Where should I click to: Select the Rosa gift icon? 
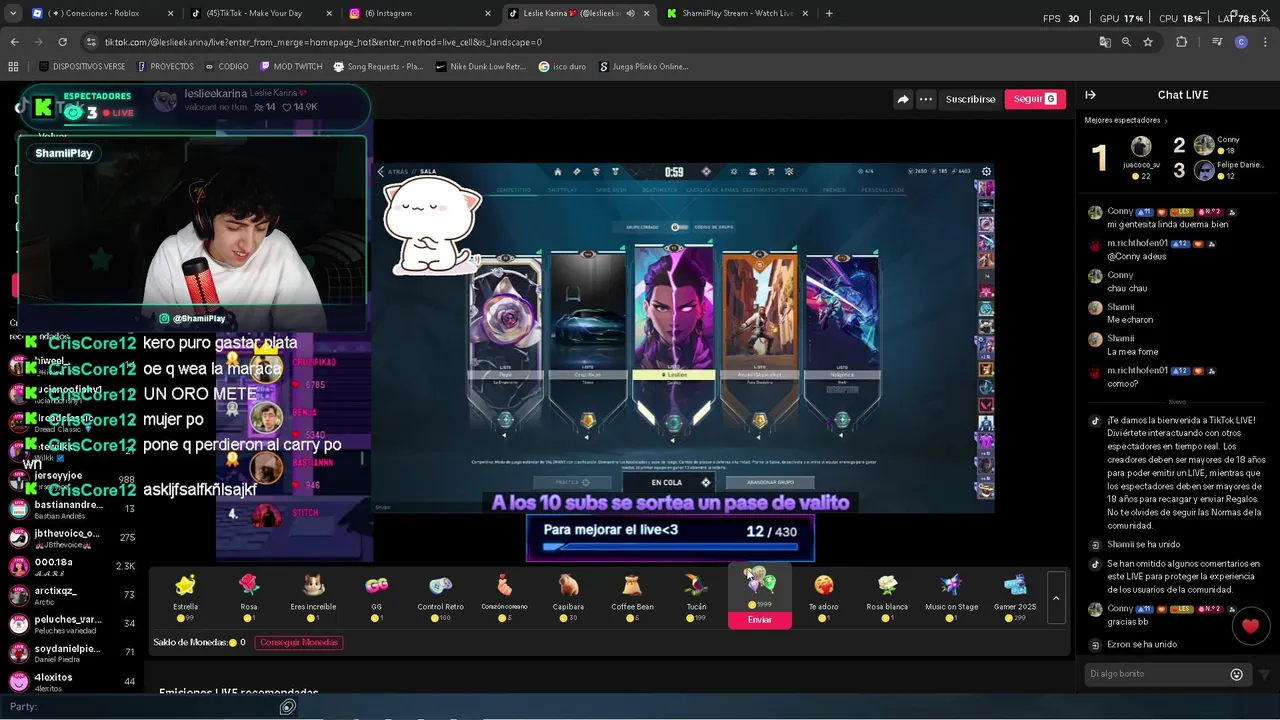249,585
